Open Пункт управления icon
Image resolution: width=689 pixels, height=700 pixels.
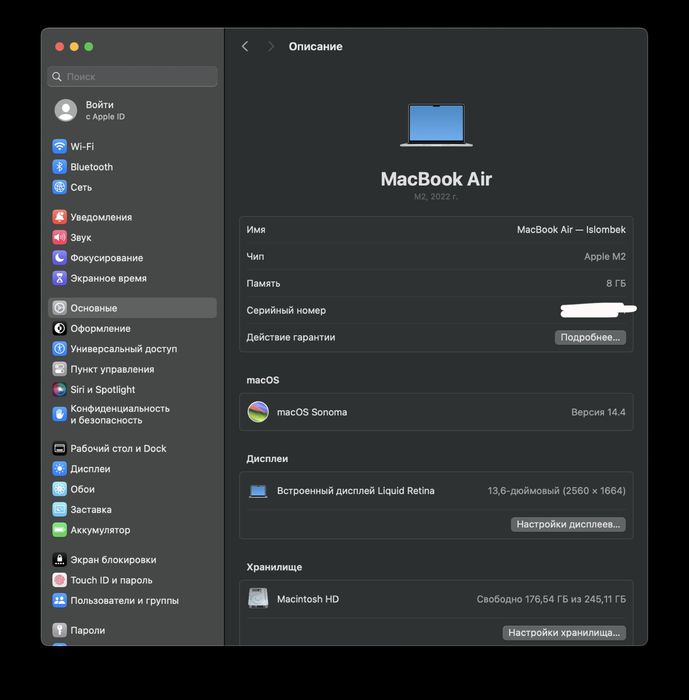59,369
